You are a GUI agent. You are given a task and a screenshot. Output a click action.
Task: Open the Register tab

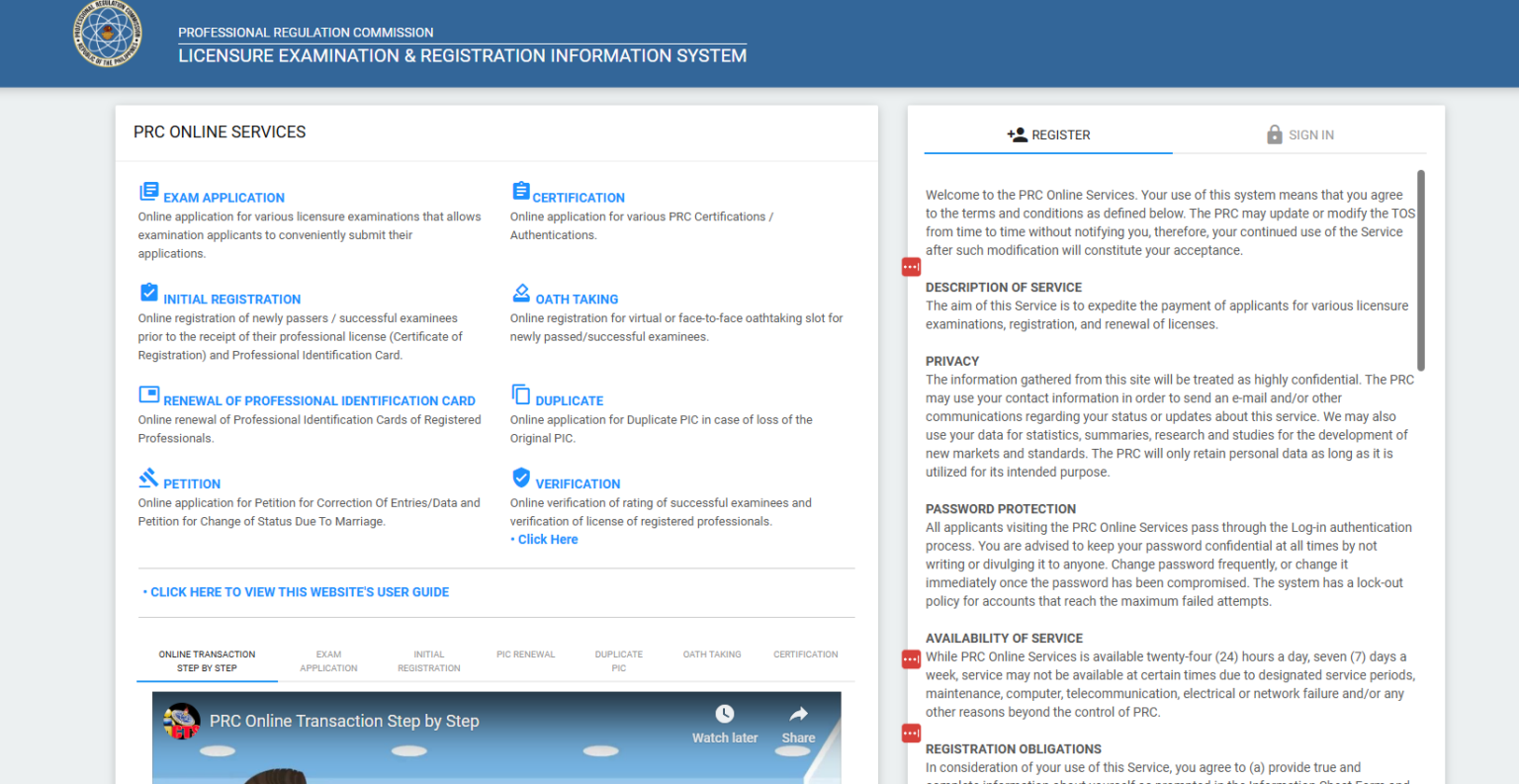tap(1048, 135)
